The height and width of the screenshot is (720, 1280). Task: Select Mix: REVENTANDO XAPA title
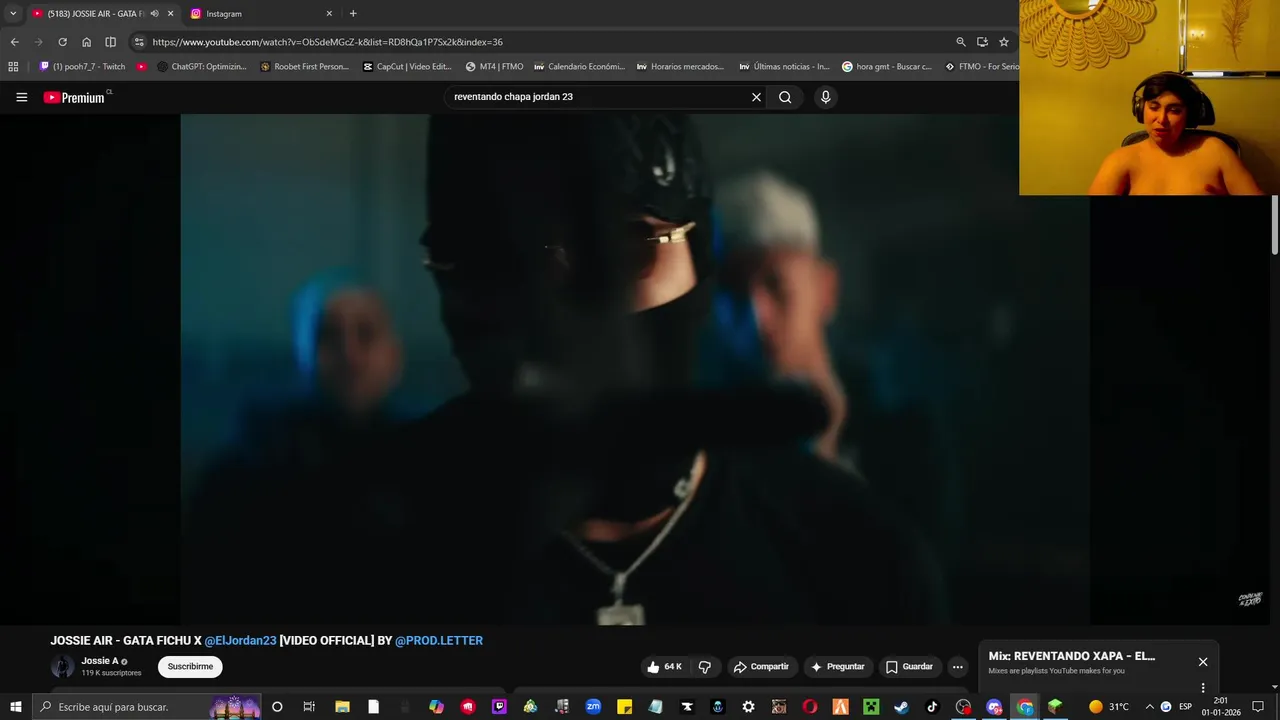tap(1072, 656)
